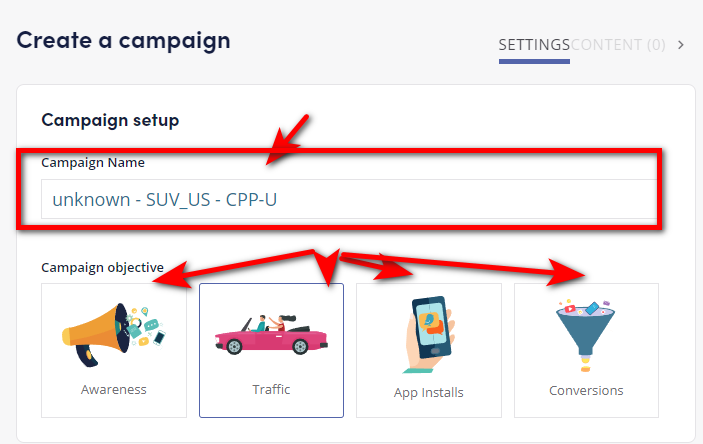
Task: Click the Campaign objective label
Action: pos(102,267)
